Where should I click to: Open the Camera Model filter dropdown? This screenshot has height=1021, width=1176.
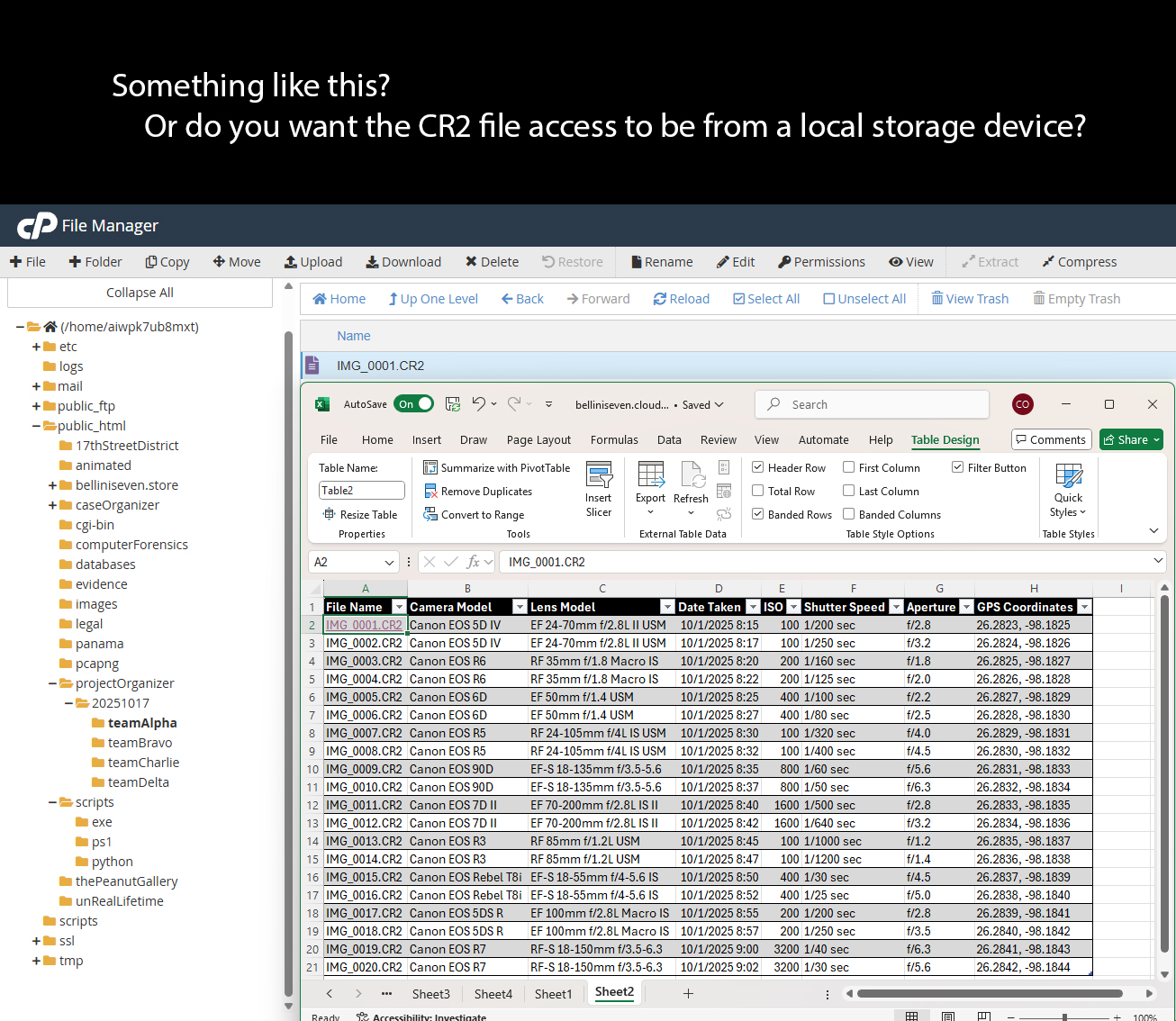pos(520,607)
